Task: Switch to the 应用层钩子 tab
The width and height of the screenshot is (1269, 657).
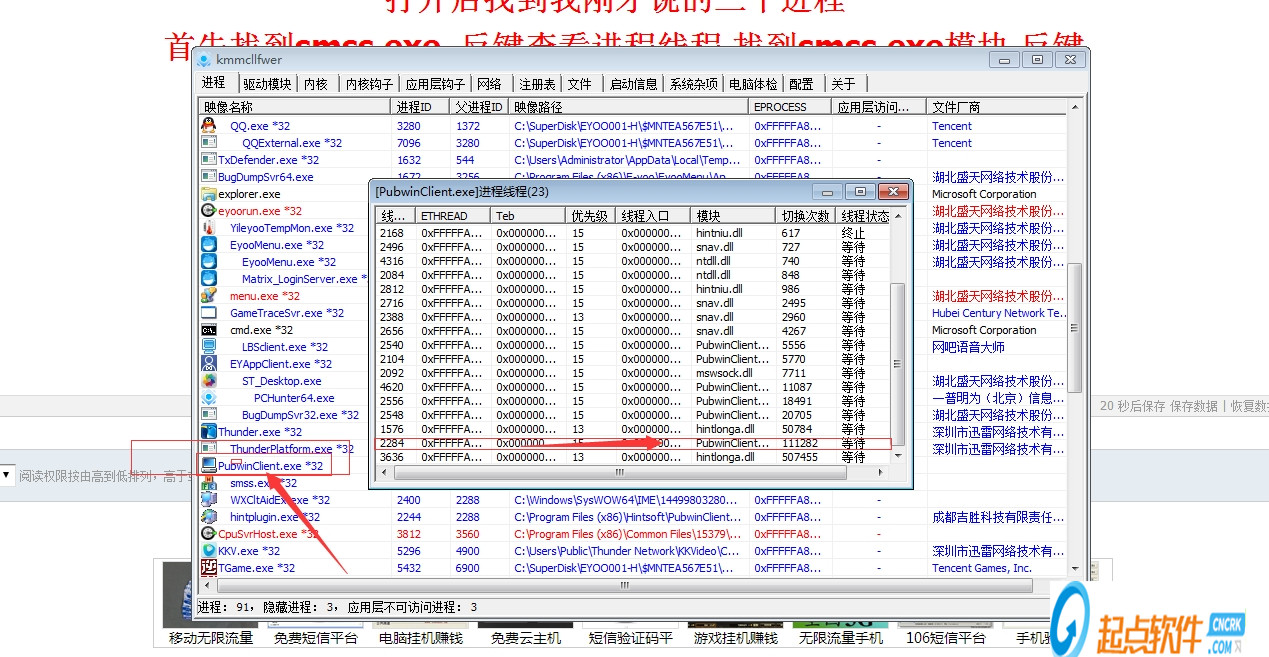Action: click(x=436, y=84)
